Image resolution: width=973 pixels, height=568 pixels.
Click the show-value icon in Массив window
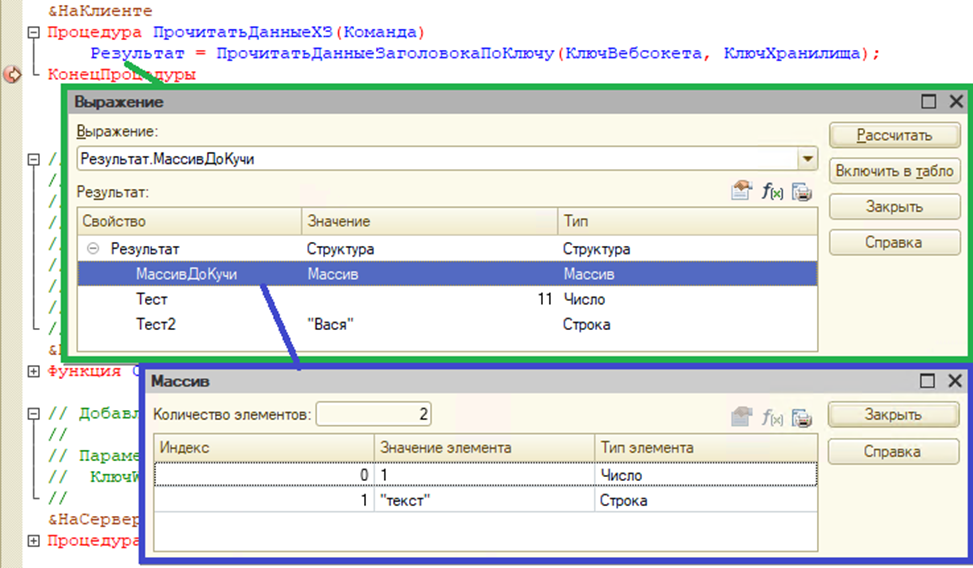(742, 417)
